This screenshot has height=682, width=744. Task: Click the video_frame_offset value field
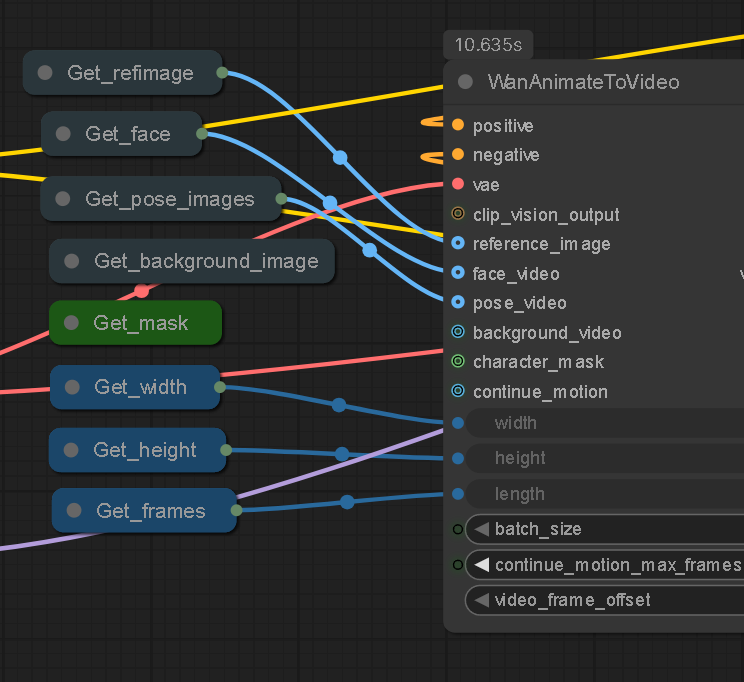pos(605,600)
